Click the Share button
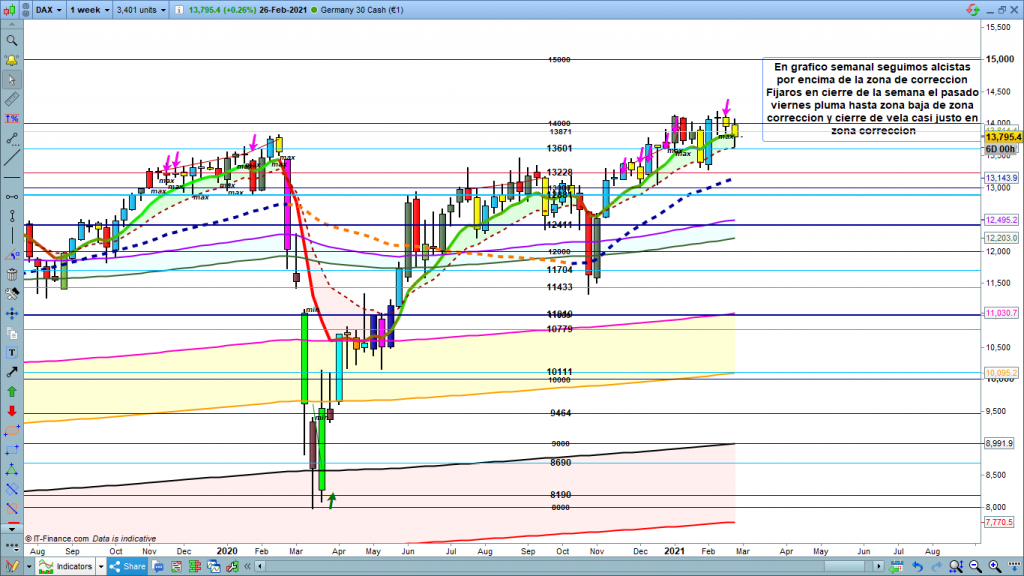The height and width of the screenshot is (576, 1024). [x=129, y=567]
